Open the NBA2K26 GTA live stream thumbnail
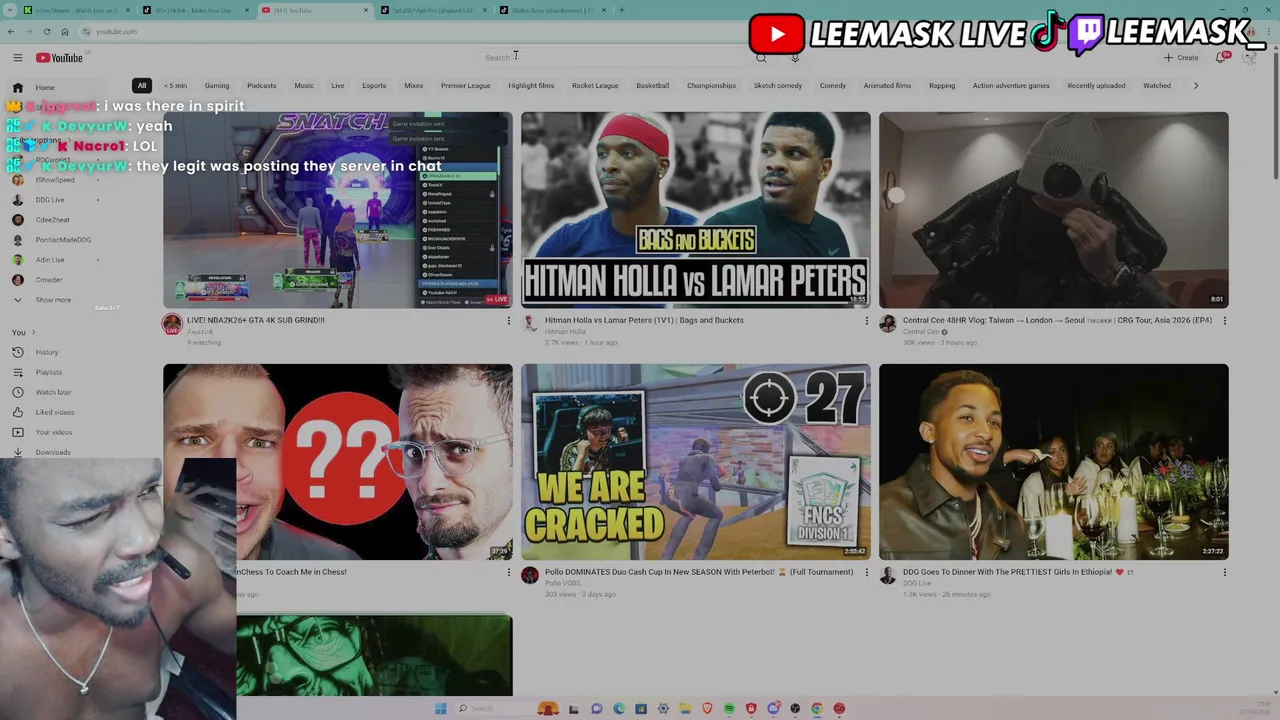1280x720 pixels. tap(338, 210)
